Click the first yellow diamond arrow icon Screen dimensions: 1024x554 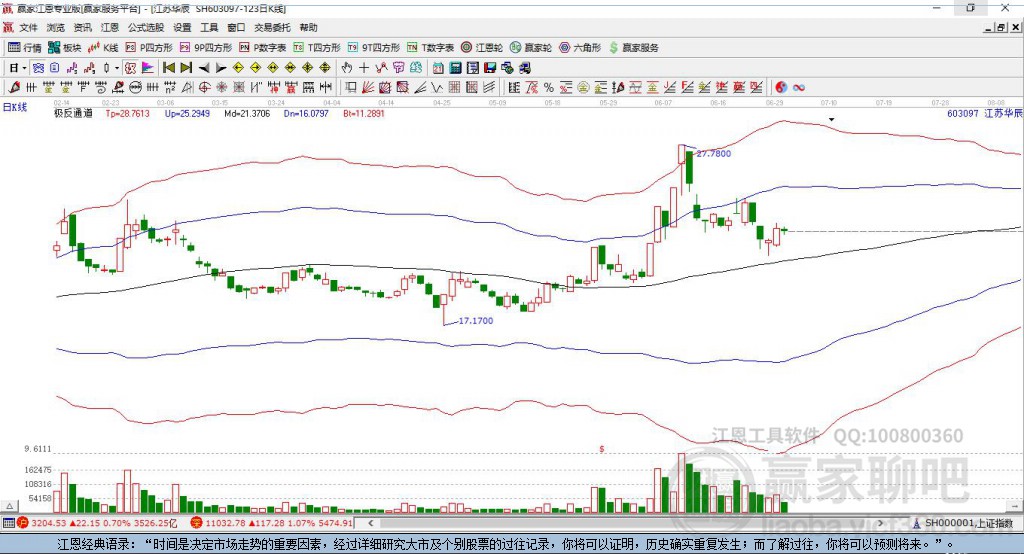point(238,68)
